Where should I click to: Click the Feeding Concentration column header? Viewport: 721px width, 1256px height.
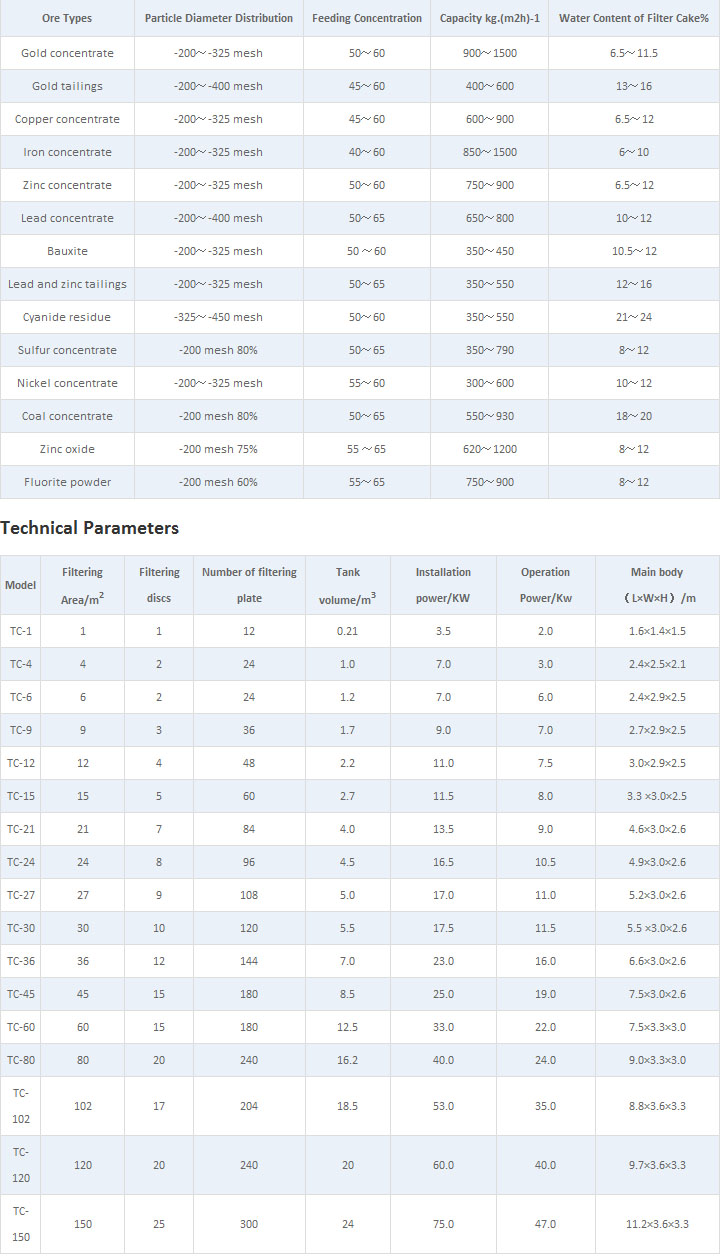[x=367, y=18]
